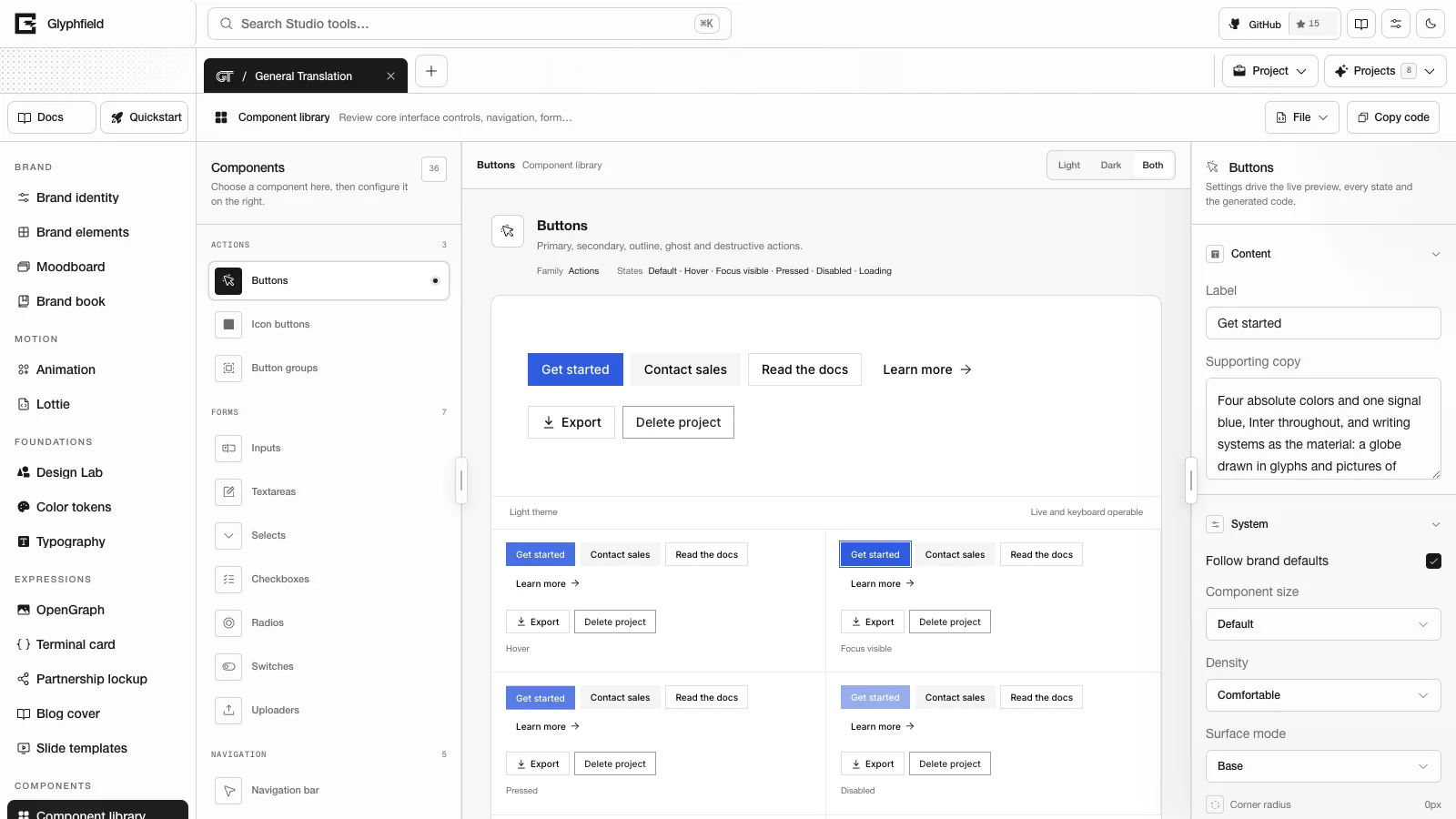Image resolution: width=1456 pixels, height=819 pixels.
Task: Click the Docs button
Action: (x=52, y=117)
